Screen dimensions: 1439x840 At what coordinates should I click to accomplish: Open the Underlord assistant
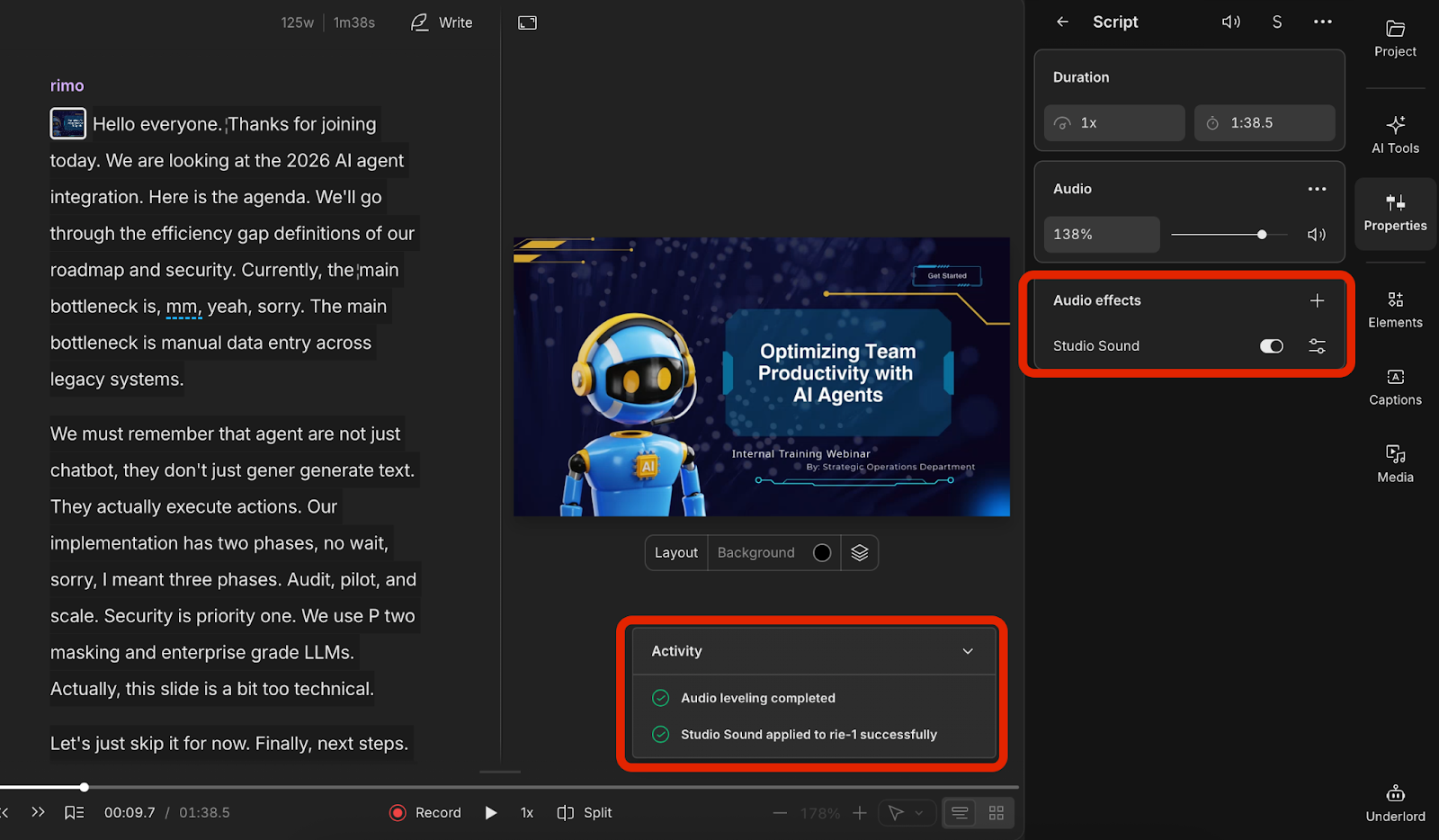point(1395,802)
